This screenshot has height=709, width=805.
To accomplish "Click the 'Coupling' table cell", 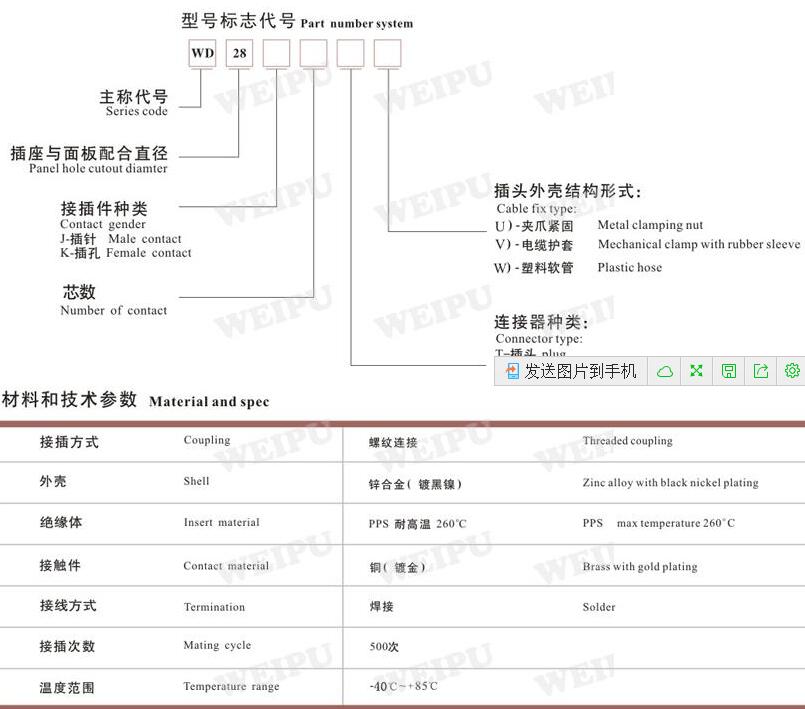I will tap(207, 440).
